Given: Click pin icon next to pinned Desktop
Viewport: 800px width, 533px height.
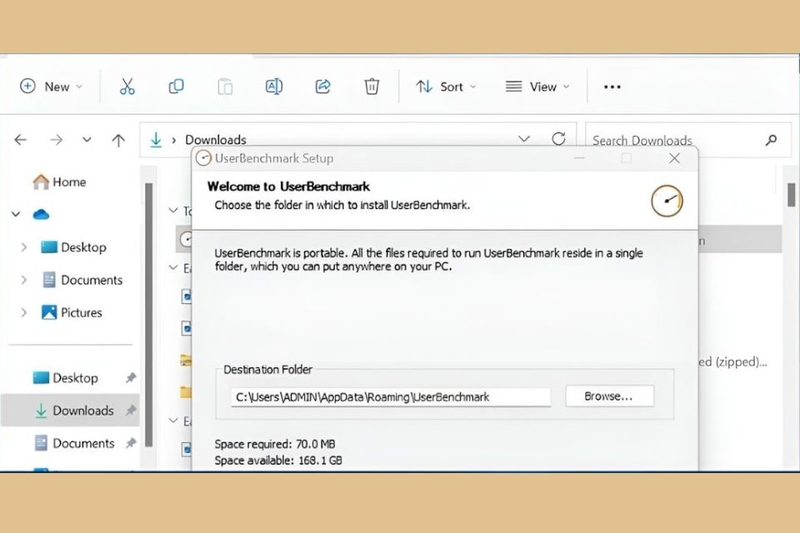Looking at the screenshot, I should (131, 378).
